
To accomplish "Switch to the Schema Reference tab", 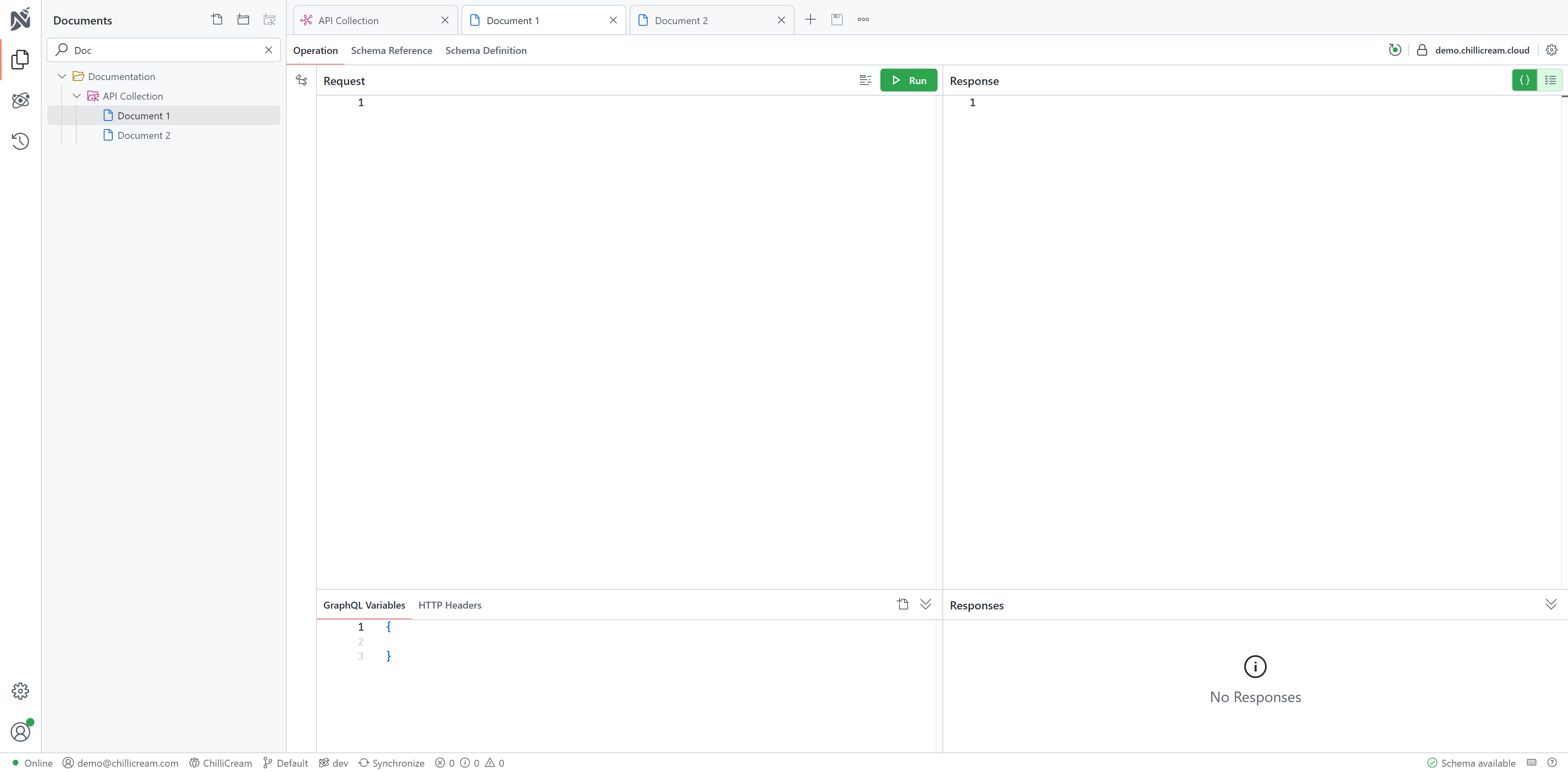I will coord(392,51).
